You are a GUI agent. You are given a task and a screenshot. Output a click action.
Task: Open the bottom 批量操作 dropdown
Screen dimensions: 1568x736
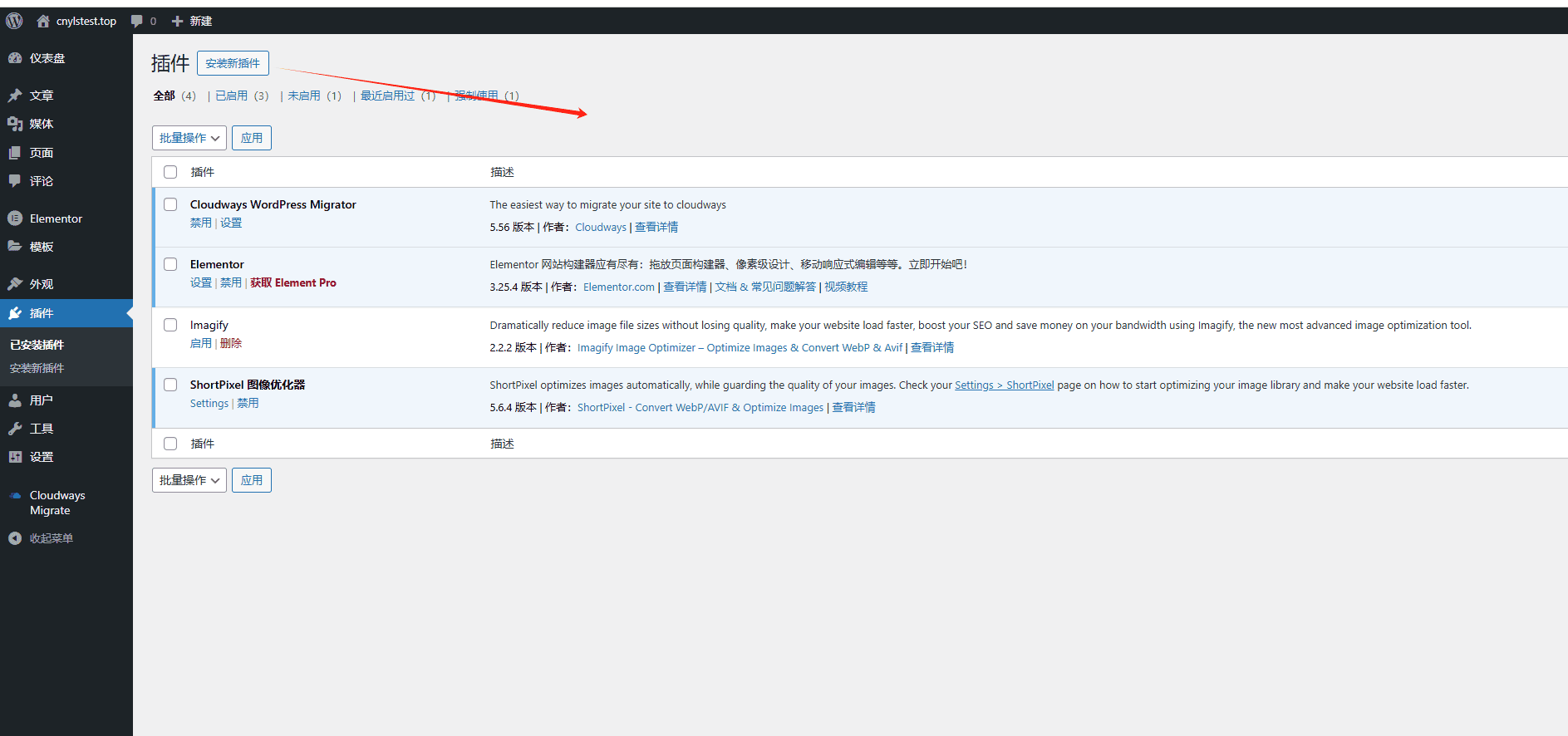pos(189,480)
